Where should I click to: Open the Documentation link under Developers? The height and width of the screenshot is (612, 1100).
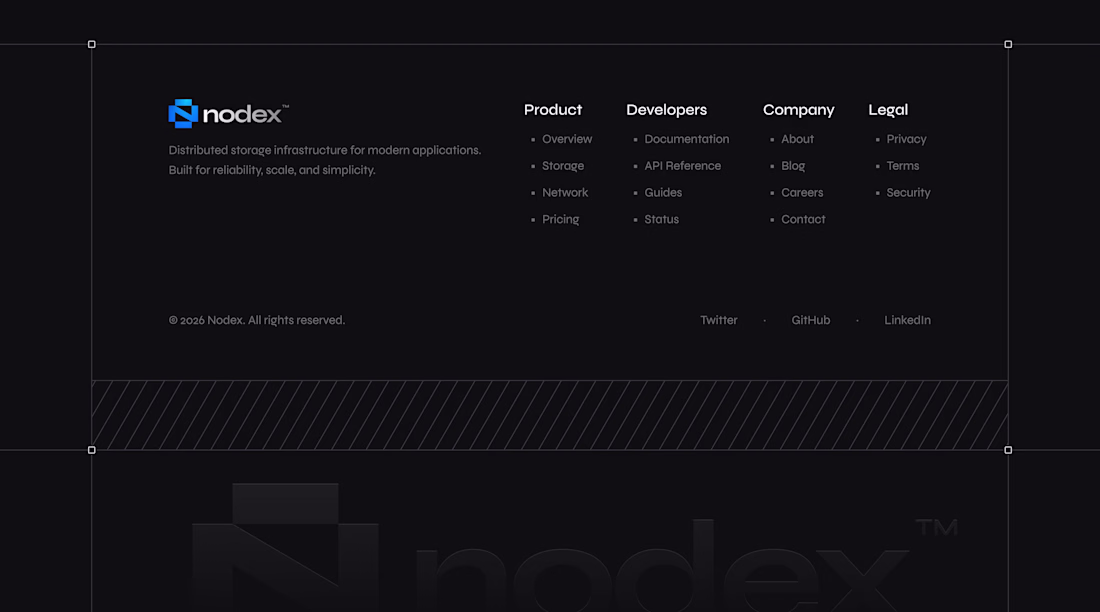(687, 139)
